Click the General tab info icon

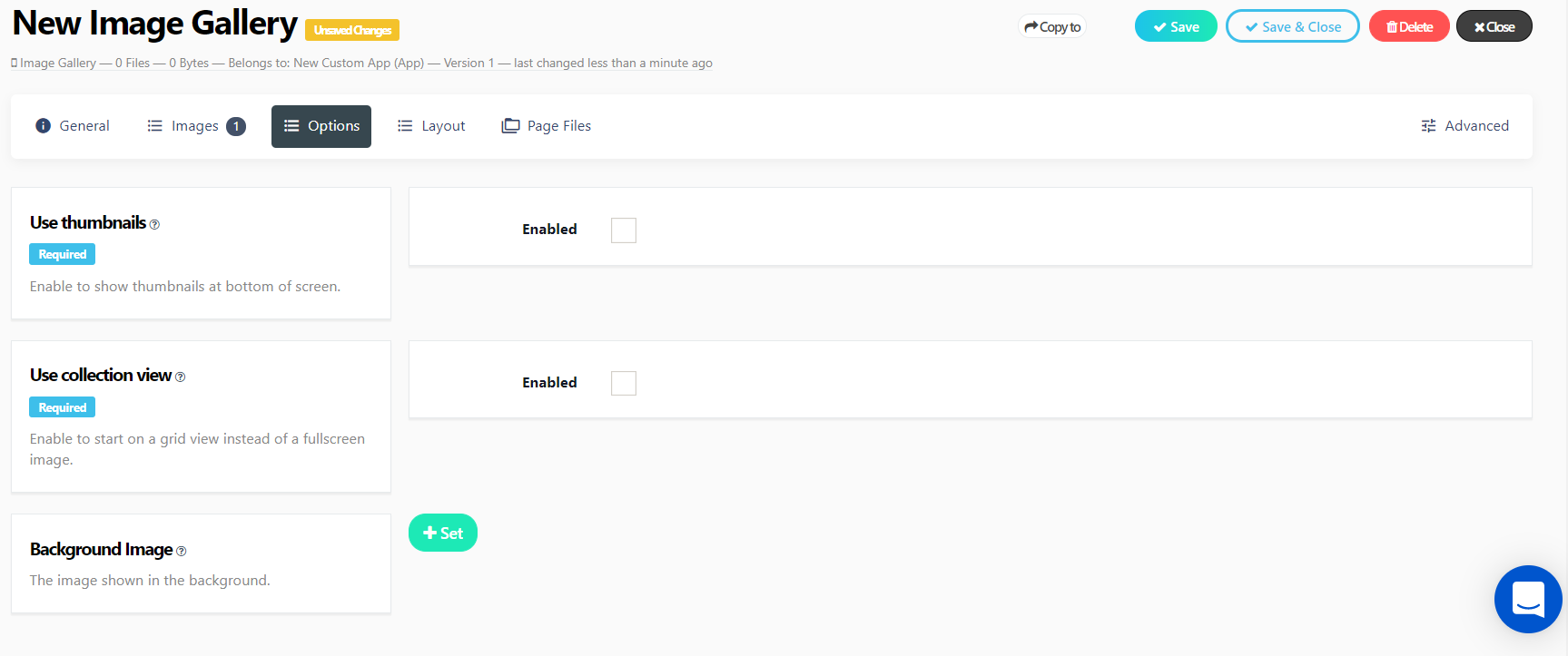(43, 126)
